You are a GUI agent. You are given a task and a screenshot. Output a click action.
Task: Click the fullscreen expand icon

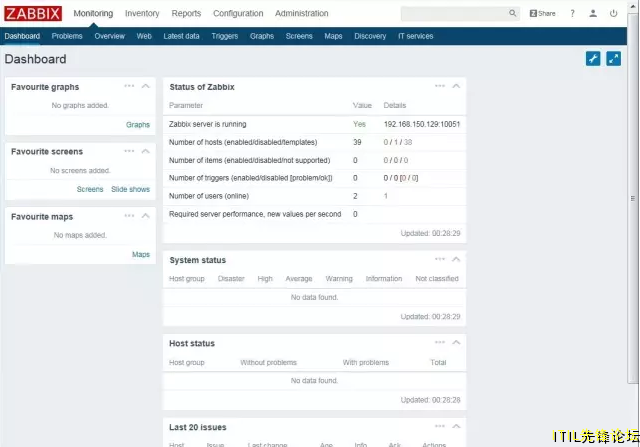pos(613,59)
